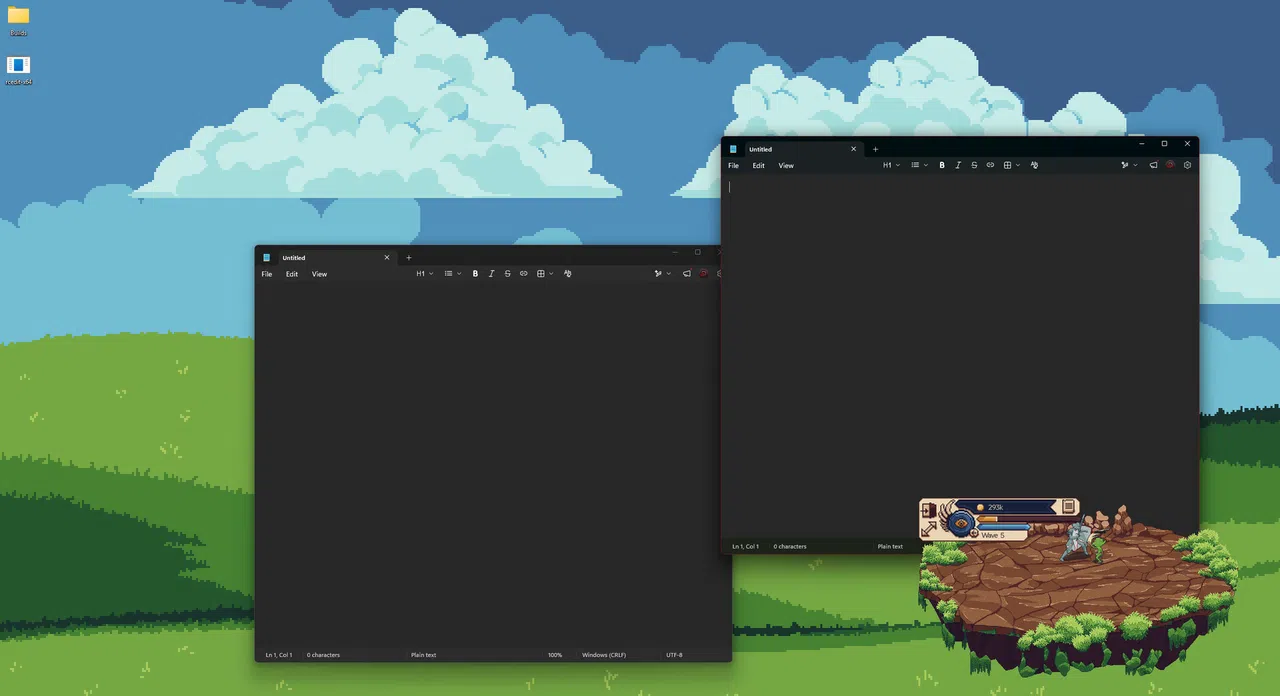Open the View menu in left Notepad
1280x696 pixels.
319,274
